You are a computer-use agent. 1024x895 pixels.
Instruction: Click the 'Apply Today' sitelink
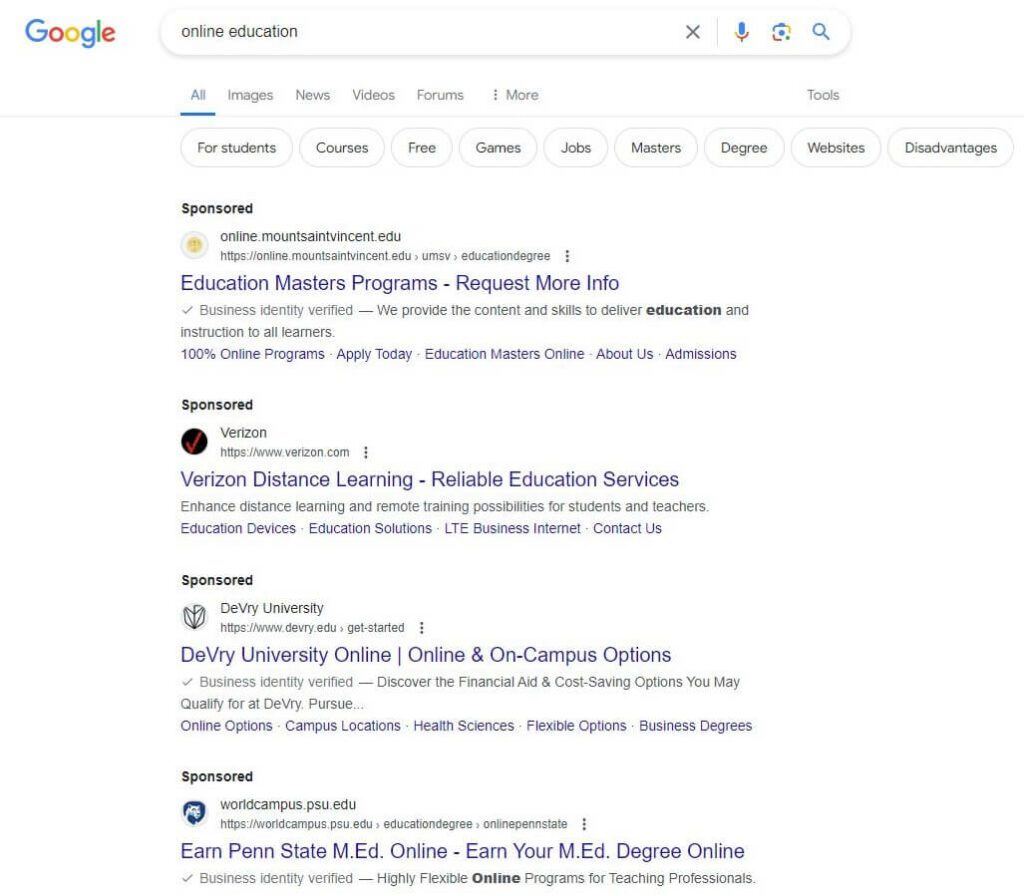(373, 354)
